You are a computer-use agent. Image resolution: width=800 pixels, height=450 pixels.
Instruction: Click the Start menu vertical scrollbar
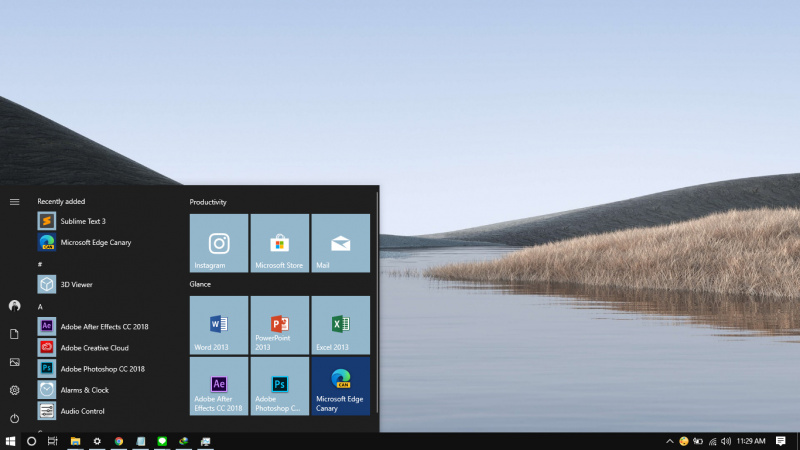click(377, 302)
